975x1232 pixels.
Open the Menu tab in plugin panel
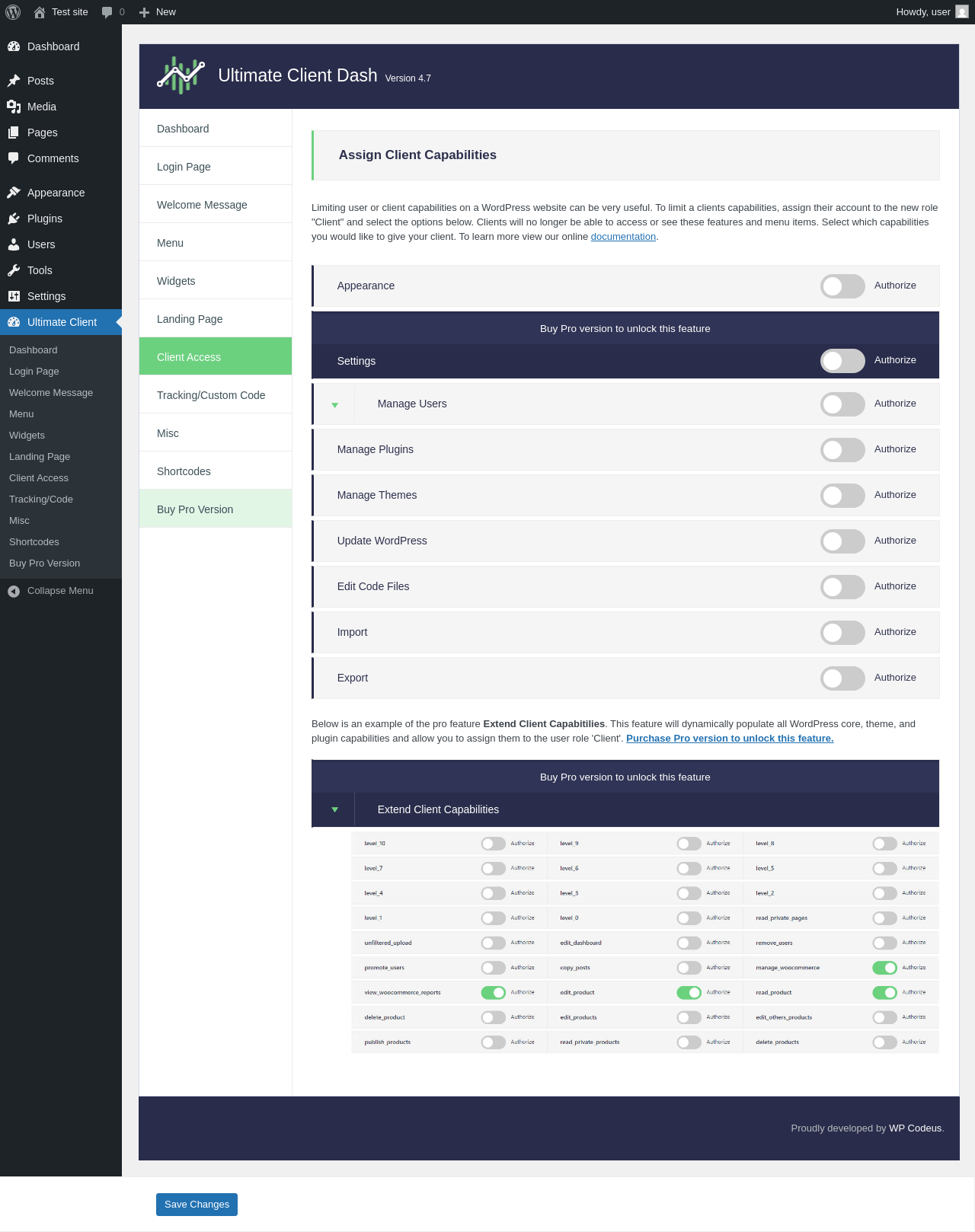216,243
